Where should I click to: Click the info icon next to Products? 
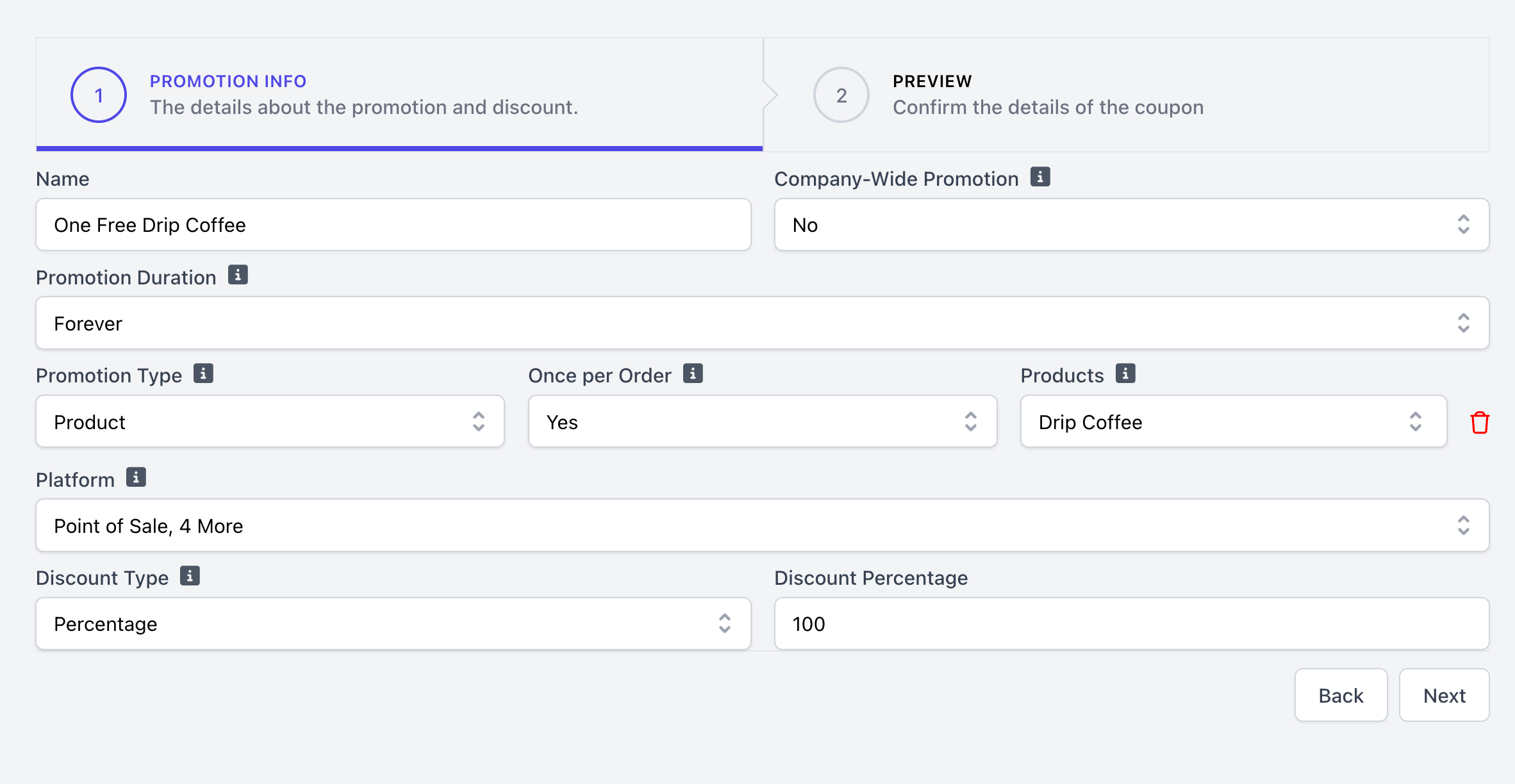(x=1125, y=373)
